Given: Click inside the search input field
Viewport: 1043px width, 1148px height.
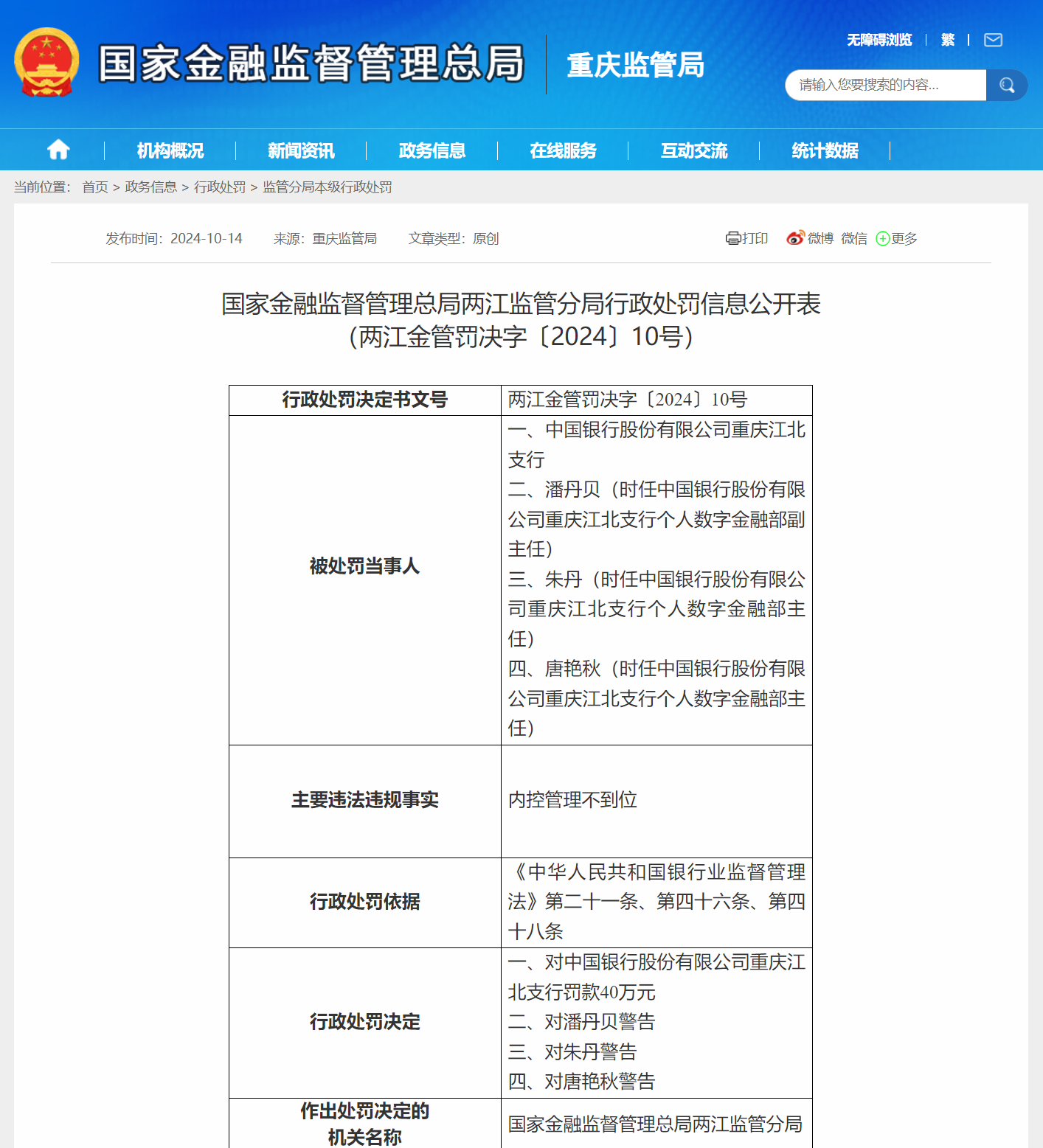Looking at the screenshot, I should [885, 85].
